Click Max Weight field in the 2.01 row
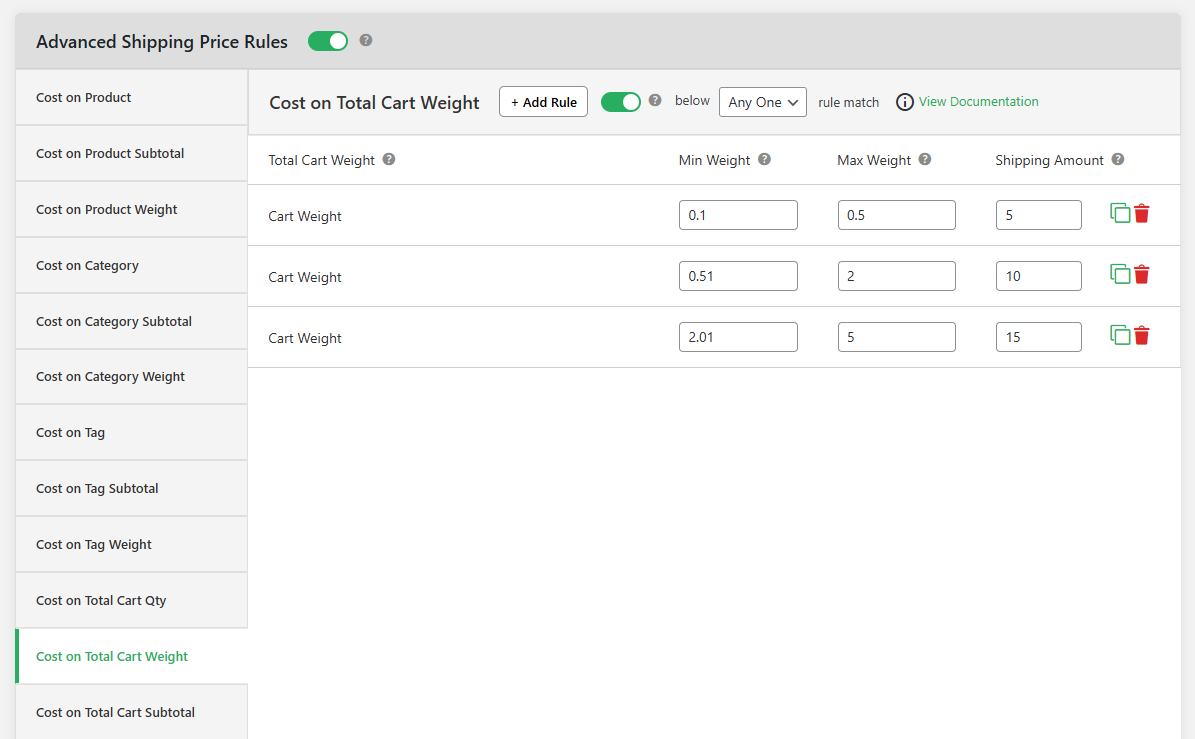 pos(896,337)
